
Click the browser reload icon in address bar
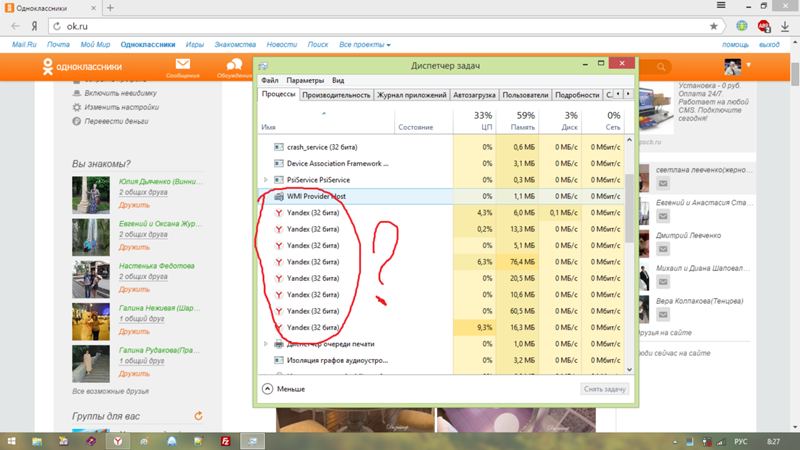tap(57, 26)
